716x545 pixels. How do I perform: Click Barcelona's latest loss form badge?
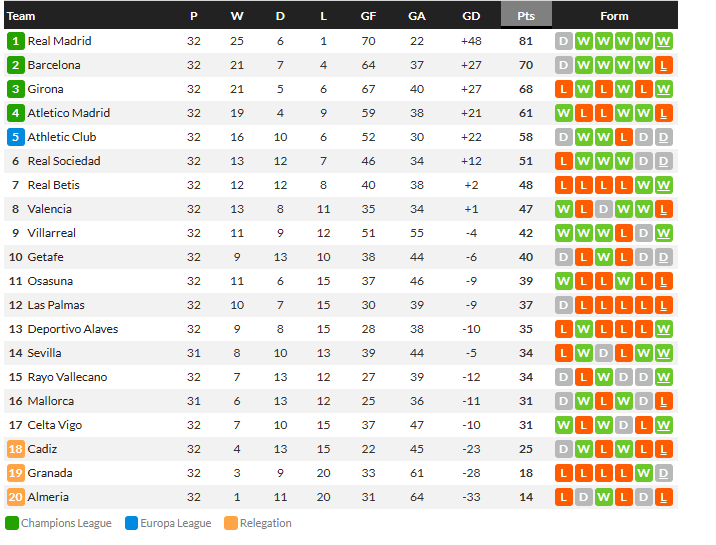click(x=664, y=65)
